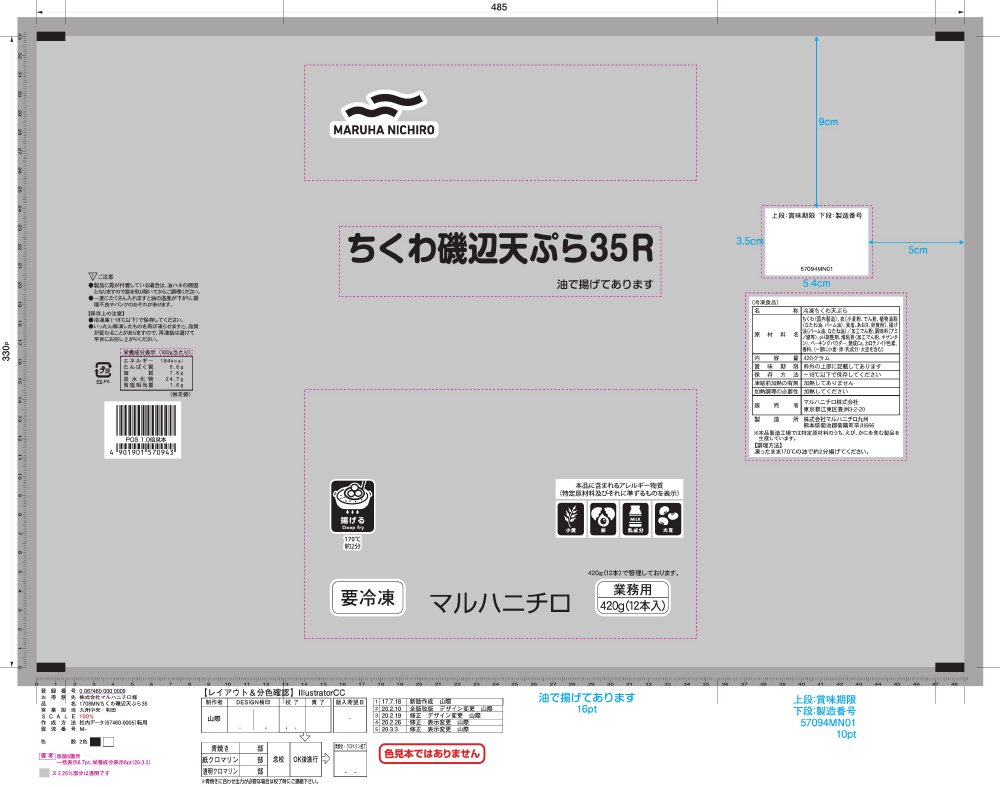Click the 420g(12本)で管理しております note

(x=633, y=573)
